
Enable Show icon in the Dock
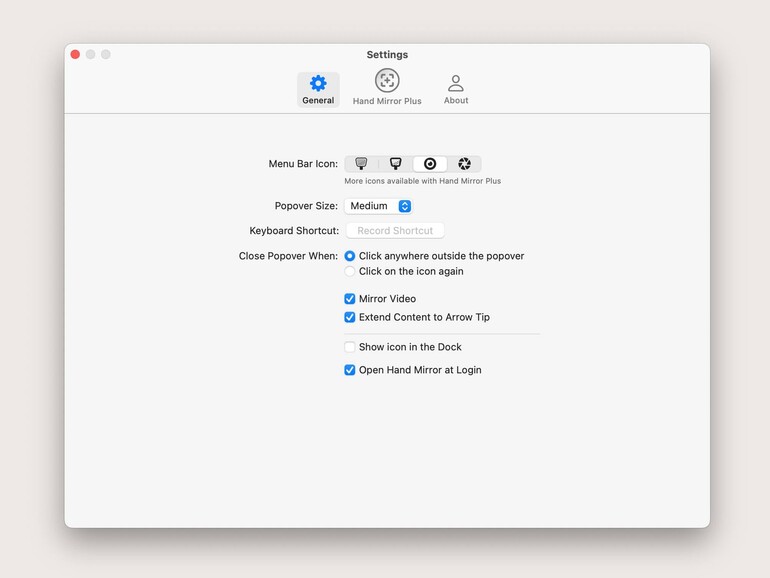pos(350,347)
